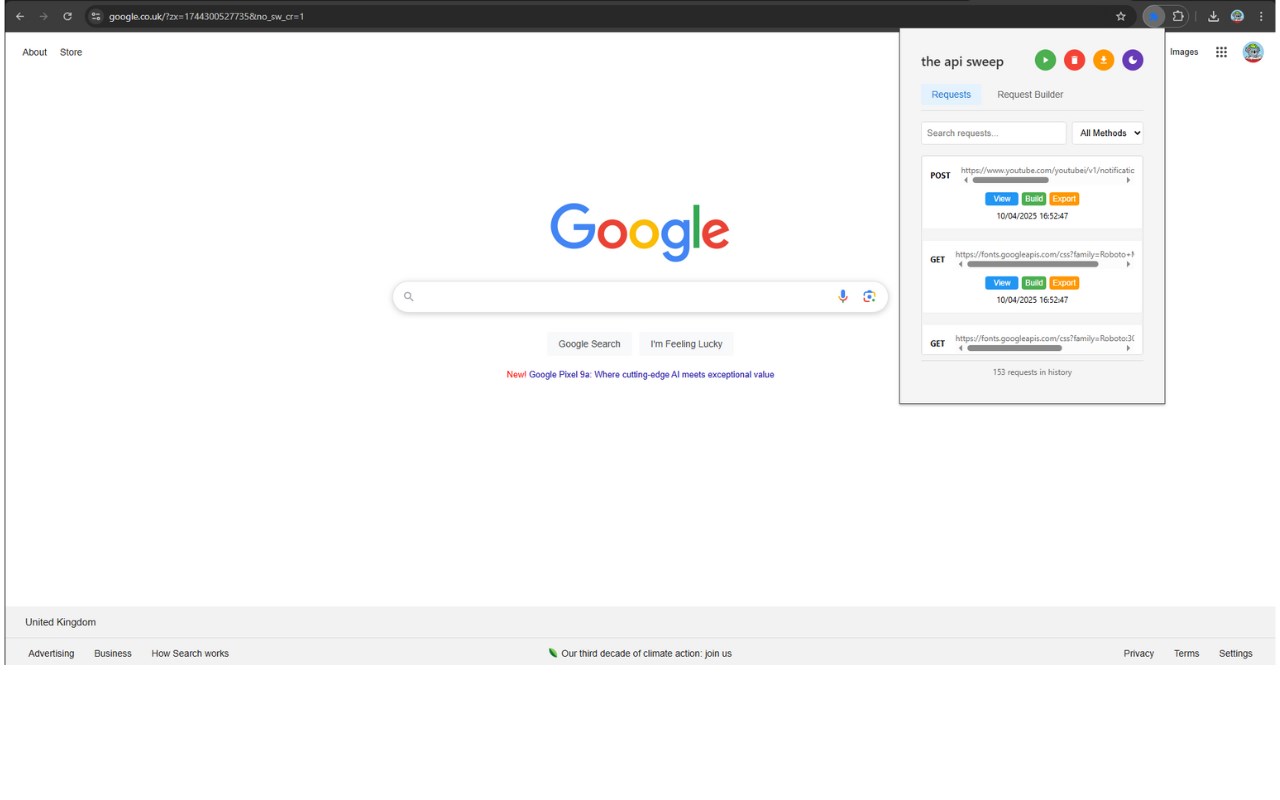View the Roboto+ GET request
This screenshot has height=800, width=1280.
[x=1001, y=283]
